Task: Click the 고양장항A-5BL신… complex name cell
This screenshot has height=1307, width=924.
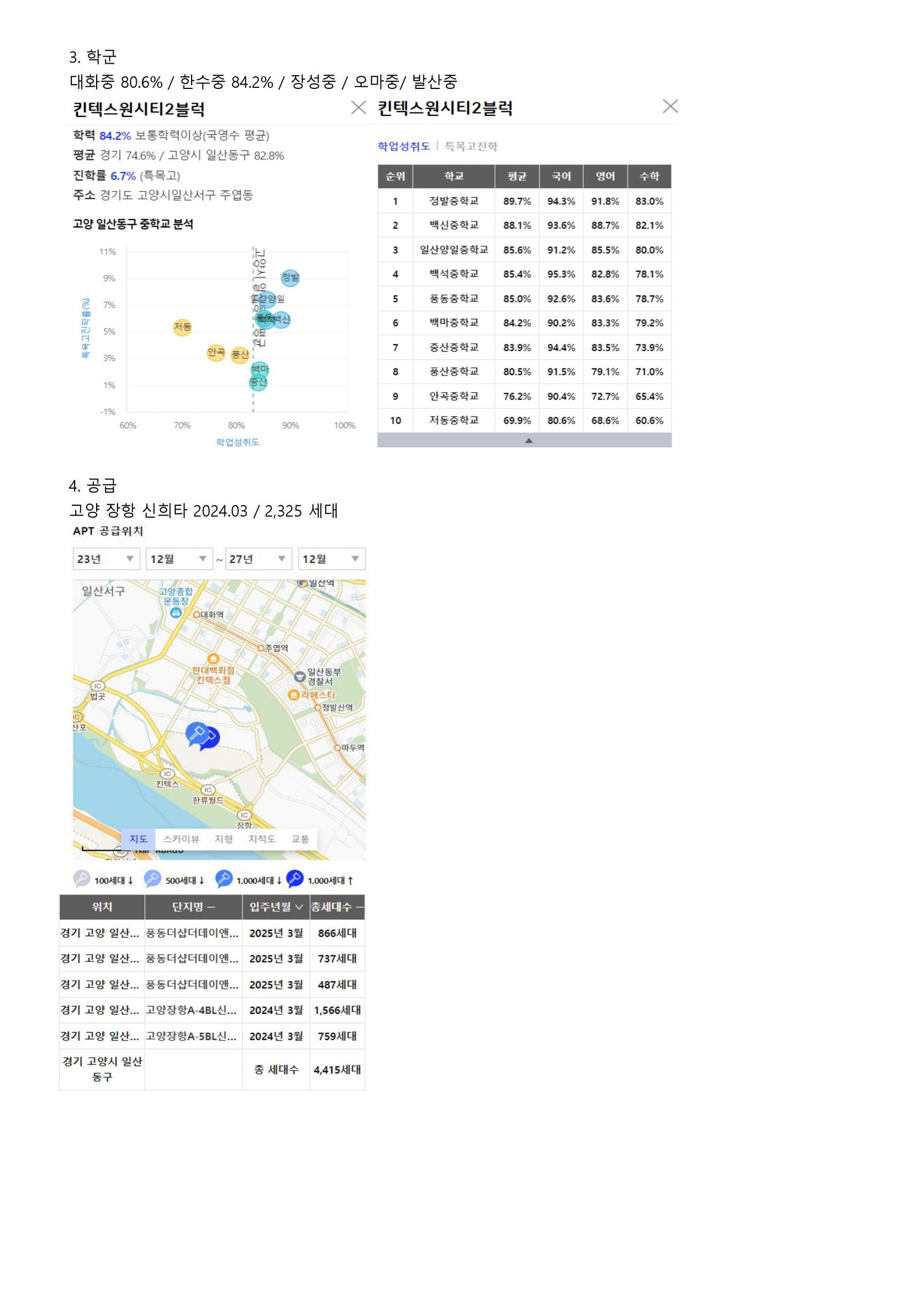Action: pos(193,1036)
